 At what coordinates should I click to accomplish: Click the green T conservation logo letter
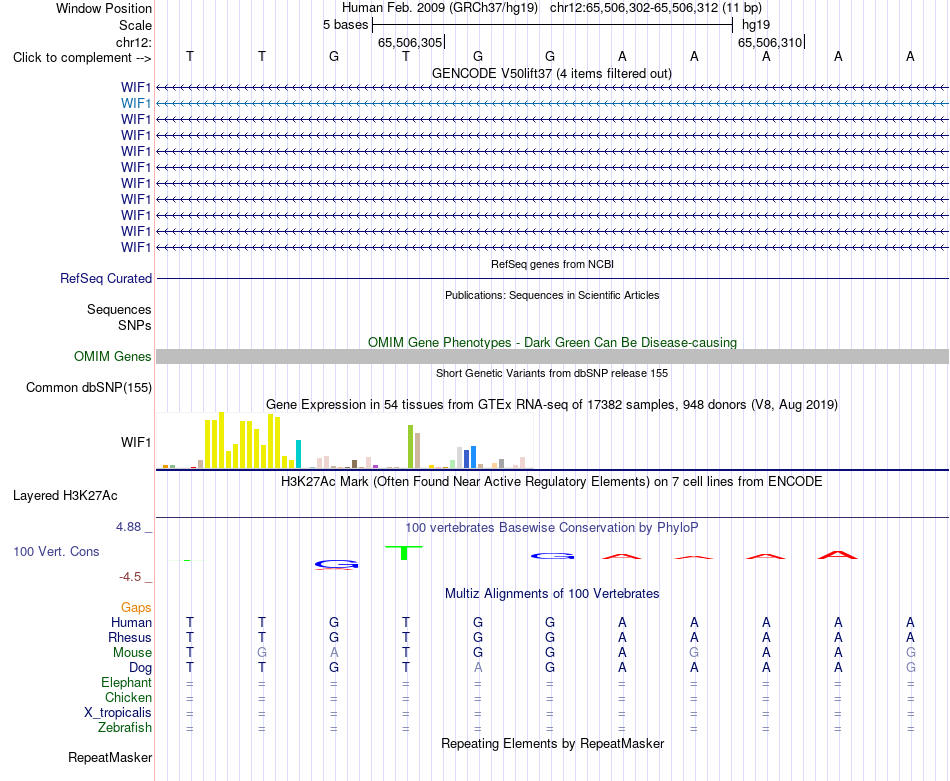[x=404, y=553]
